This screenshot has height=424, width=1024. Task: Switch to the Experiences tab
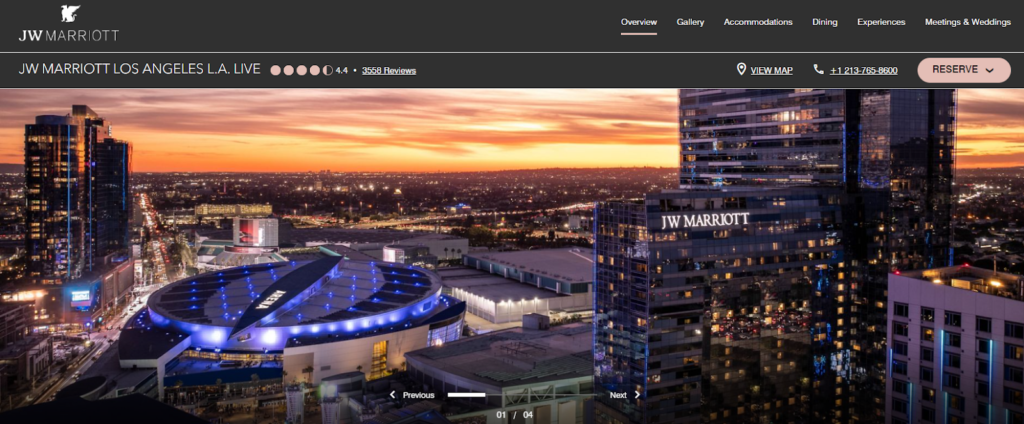click(x=881, y=22)
